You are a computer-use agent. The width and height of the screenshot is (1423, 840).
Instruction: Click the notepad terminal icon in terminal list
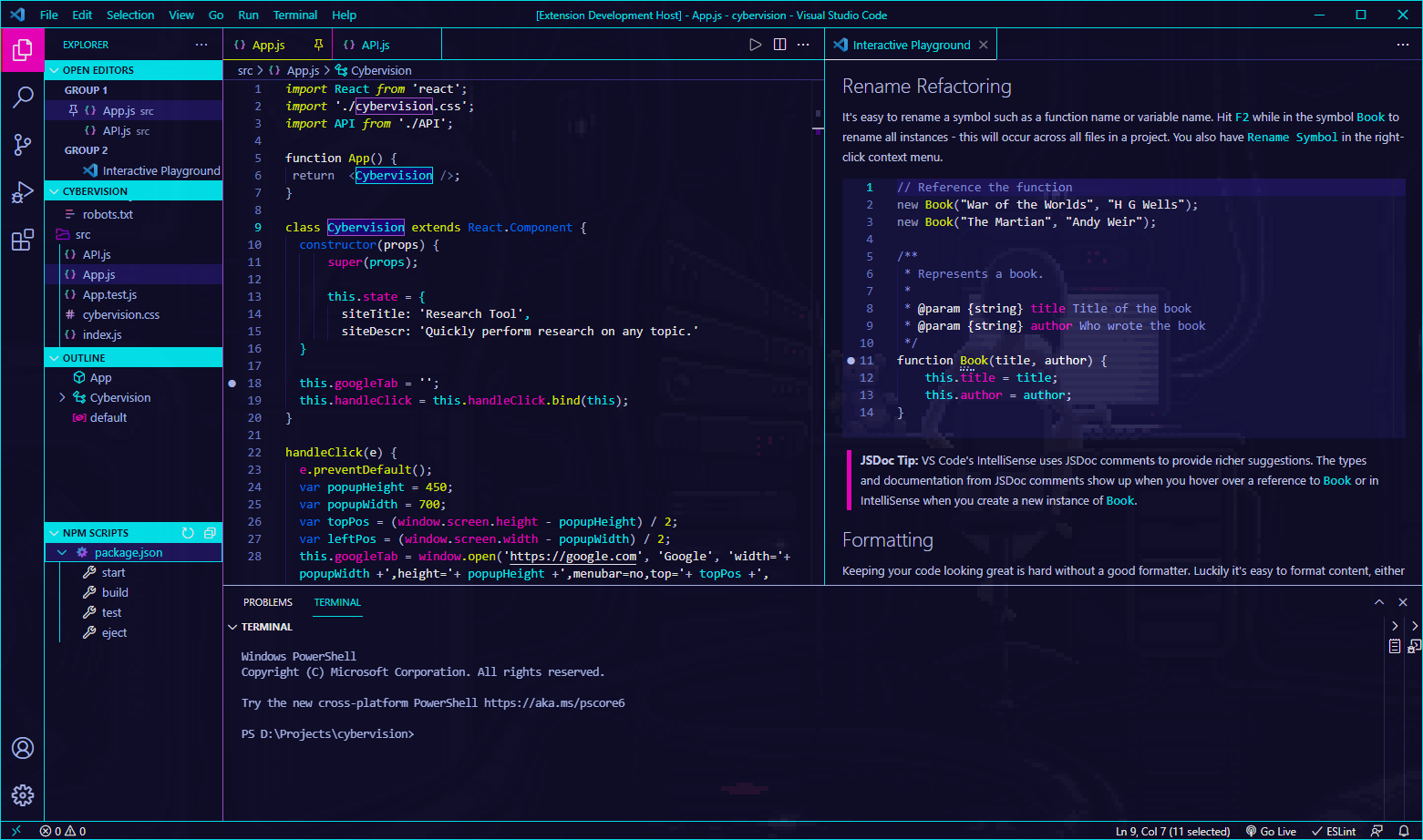pos(1395,646)
